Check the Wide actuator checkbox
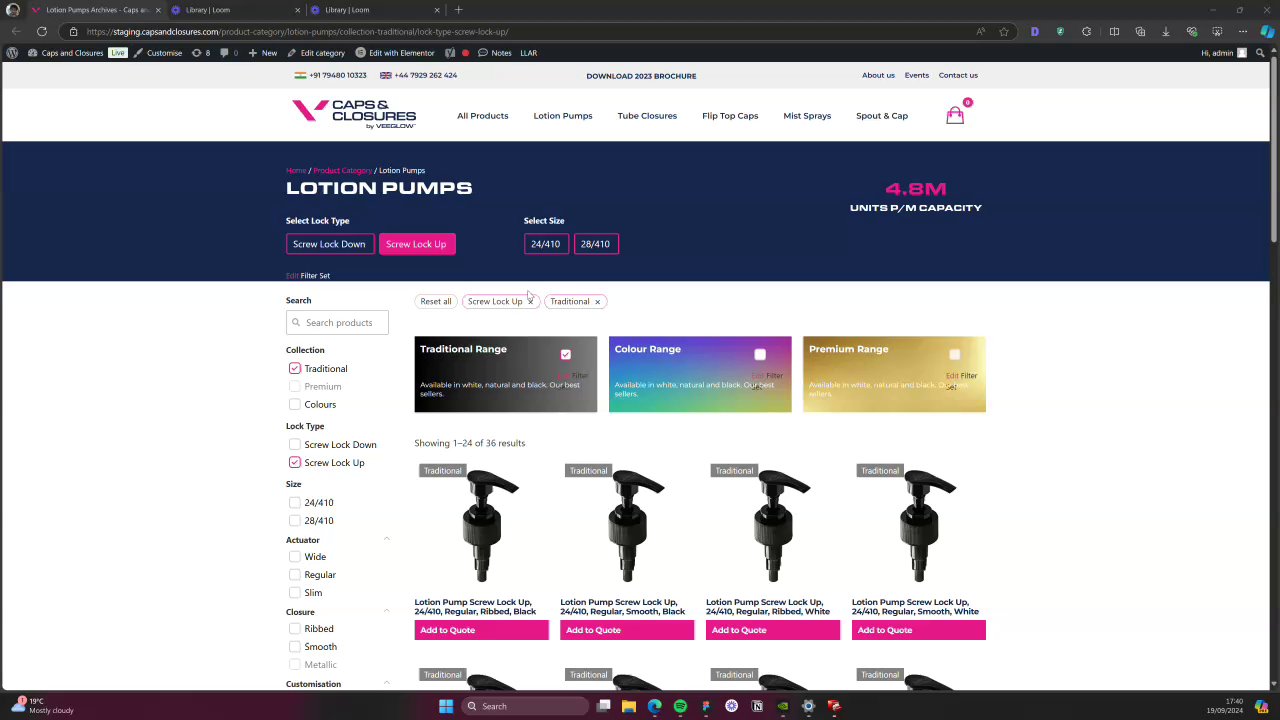Screen dimensions: 1280x720 (x=294, y=557)
